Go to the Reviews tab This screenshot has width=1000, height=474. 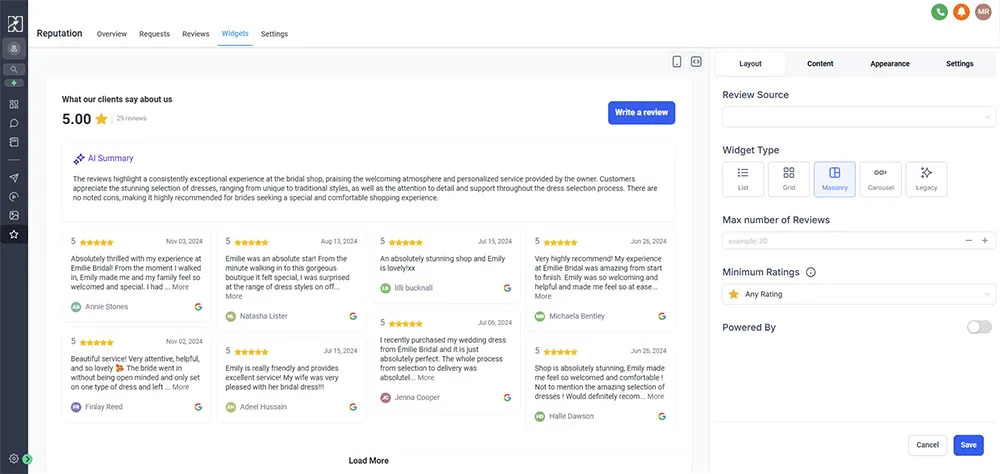point(196,34)
